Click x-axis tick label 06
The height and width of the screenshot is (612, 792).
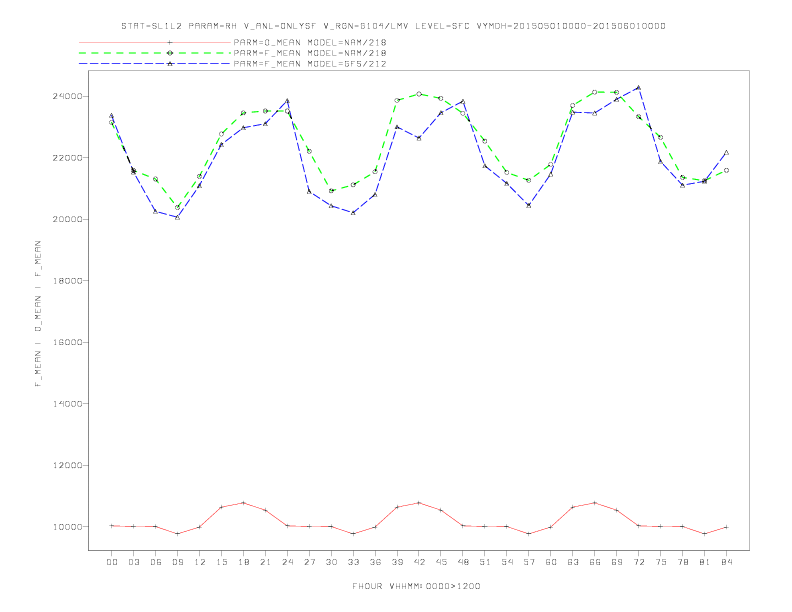point(156,562)
